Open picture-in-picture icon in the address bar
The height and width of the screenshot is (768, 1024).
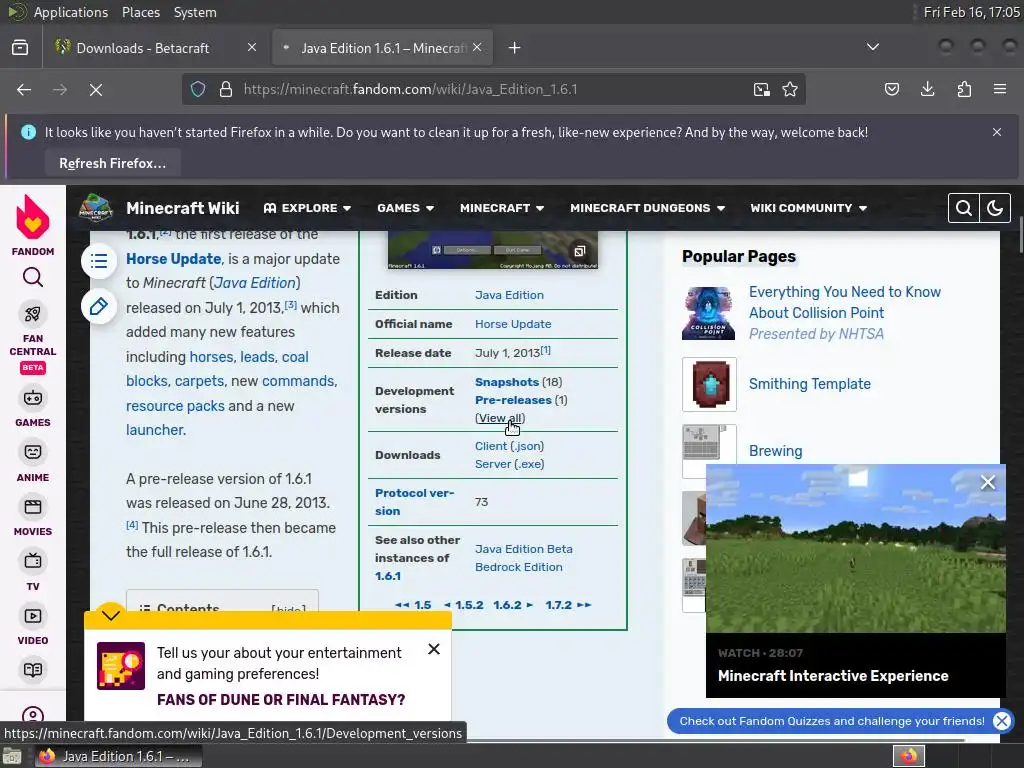coord(761,89)
